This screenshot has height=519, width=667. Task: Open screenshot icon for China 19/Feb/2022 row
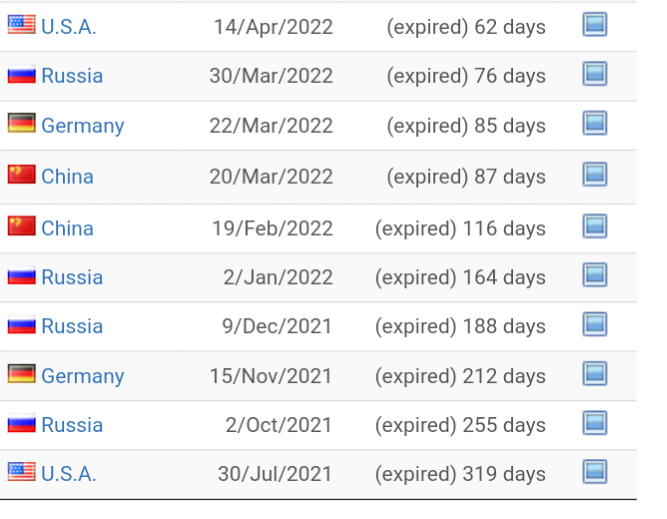594,226
